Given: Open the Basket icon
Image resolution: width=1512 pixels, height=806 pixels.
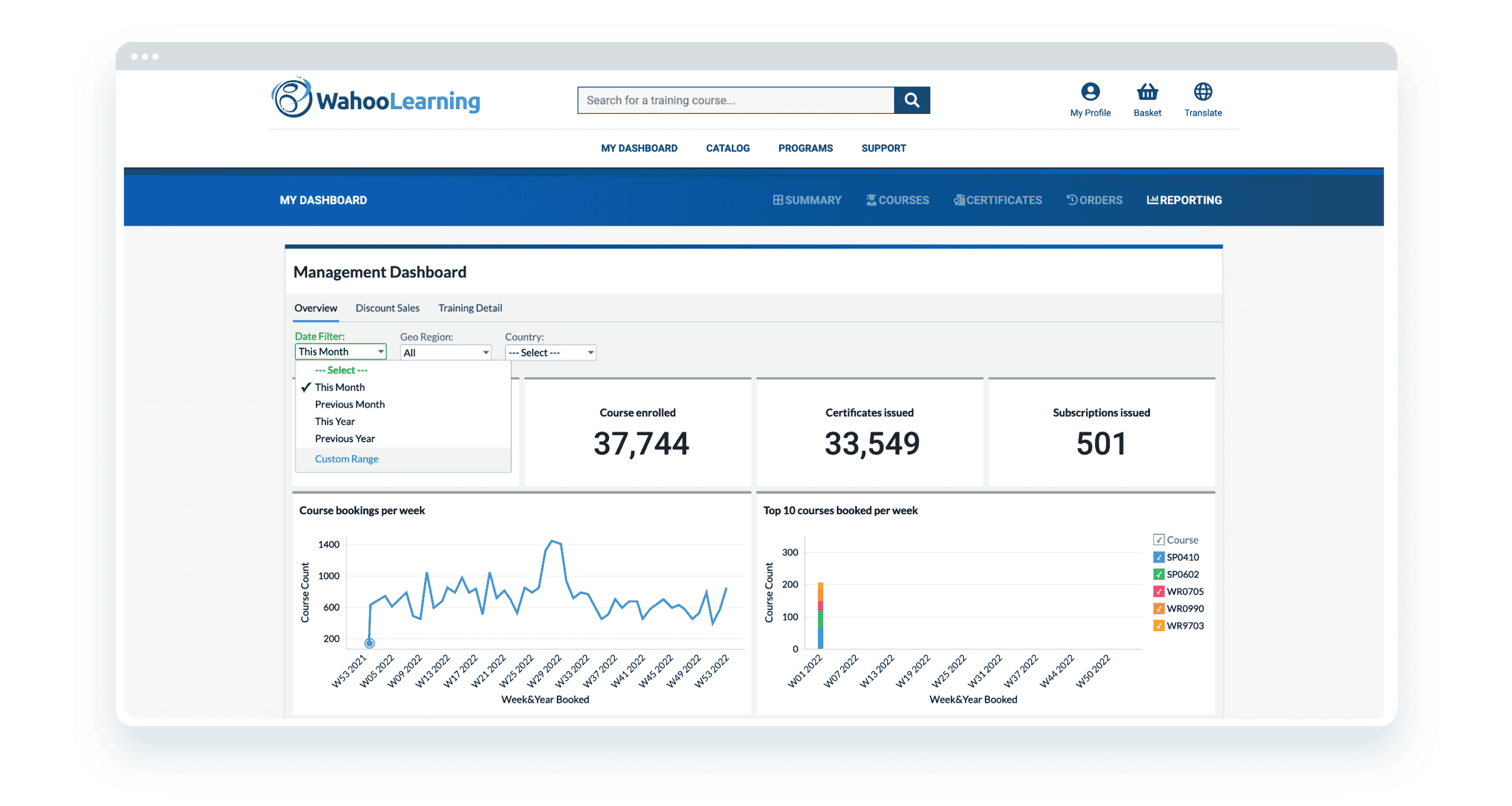Looking at the screenshot, I should point(1147,92).
